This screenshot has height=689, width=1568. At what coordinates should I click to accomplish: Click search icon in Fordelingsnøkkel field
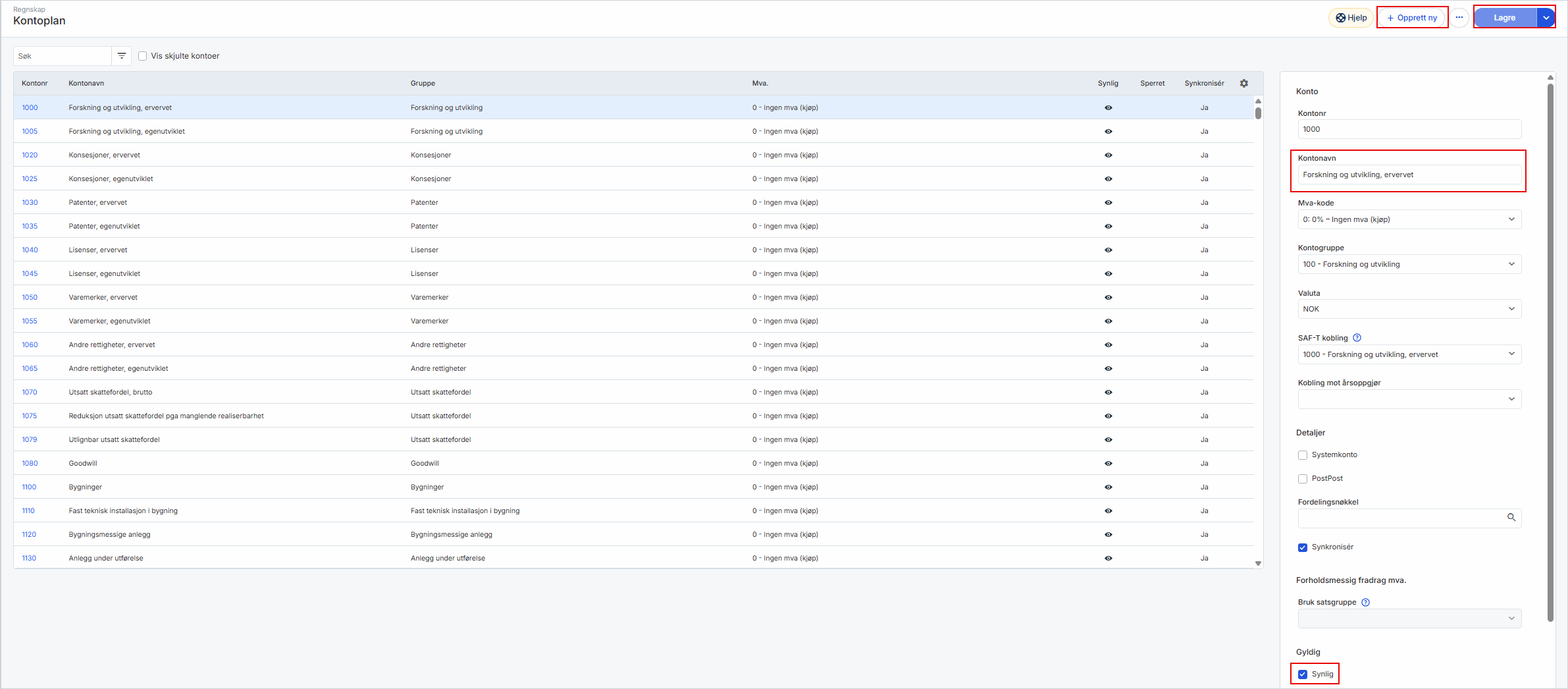[x=1511, y=518]
